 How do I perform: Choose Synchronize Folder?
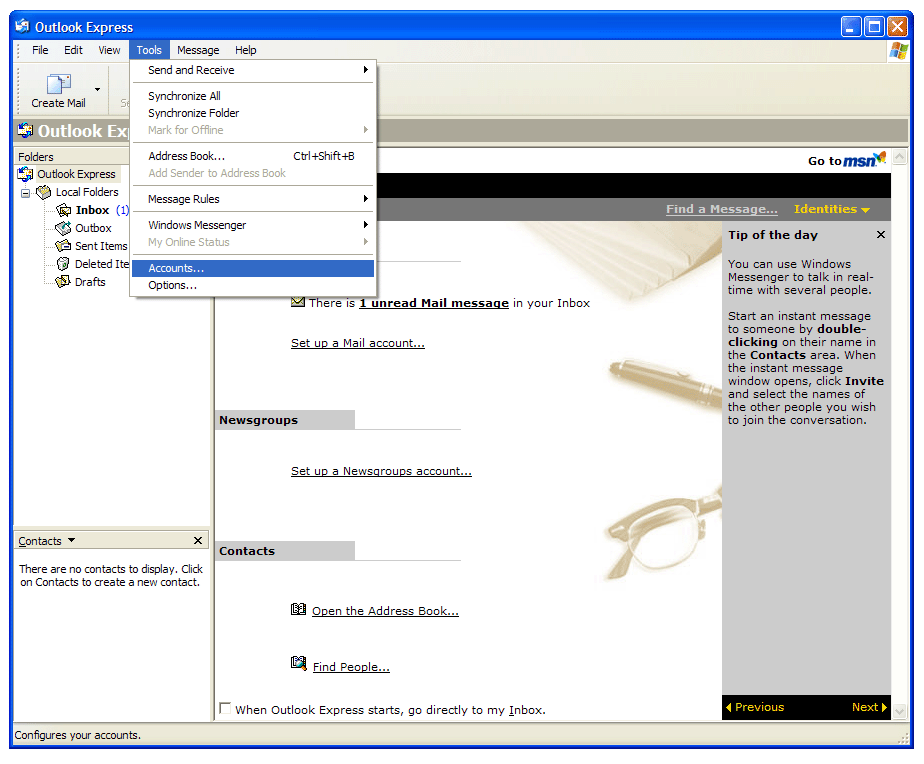[253, 113]
